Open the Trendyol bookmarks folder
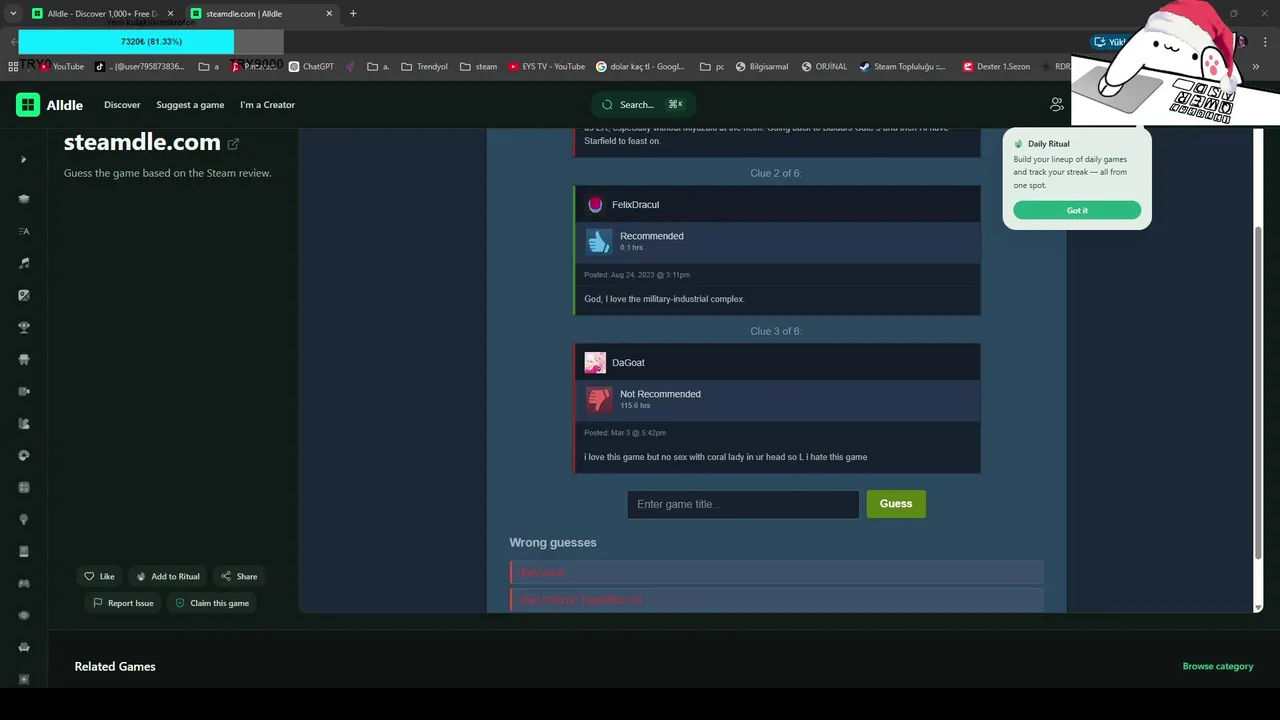 (x=424, y=67)
